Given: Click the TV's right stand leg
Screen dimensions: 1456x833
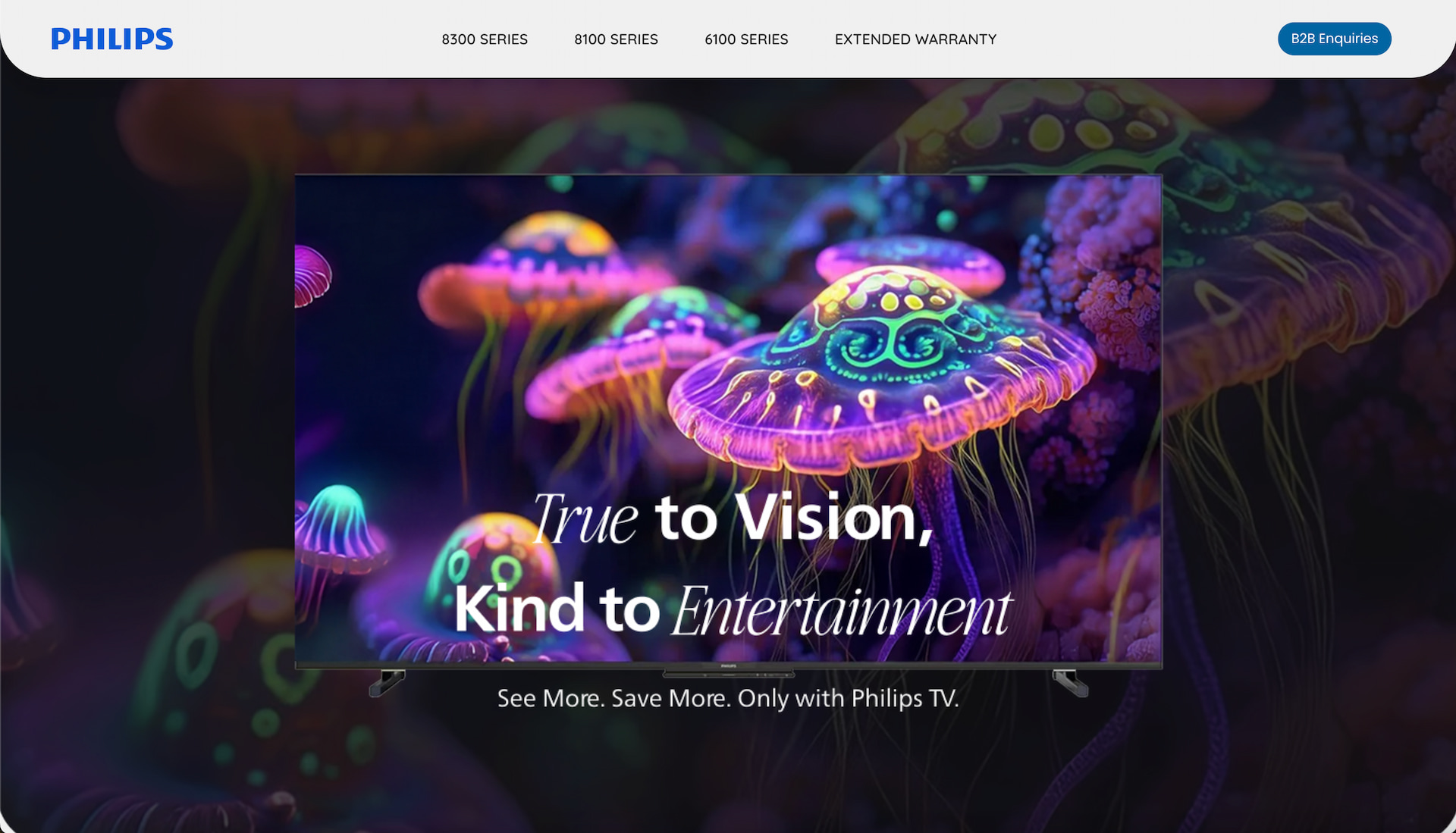Looking at the screenshot, I should pyautogui.click(x=1070, y=682).
